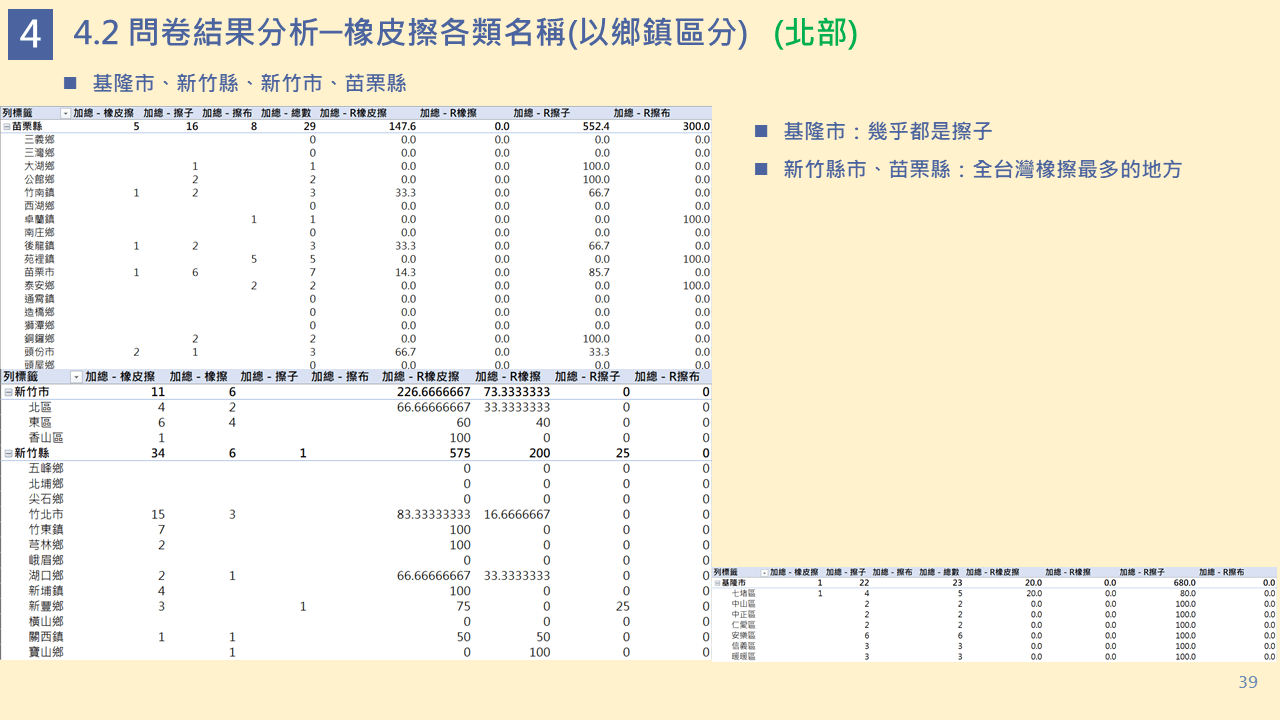Collapse the 新竹市 group with its minus box
This screenshot has width=1280, height=720.
coord(7,392)
